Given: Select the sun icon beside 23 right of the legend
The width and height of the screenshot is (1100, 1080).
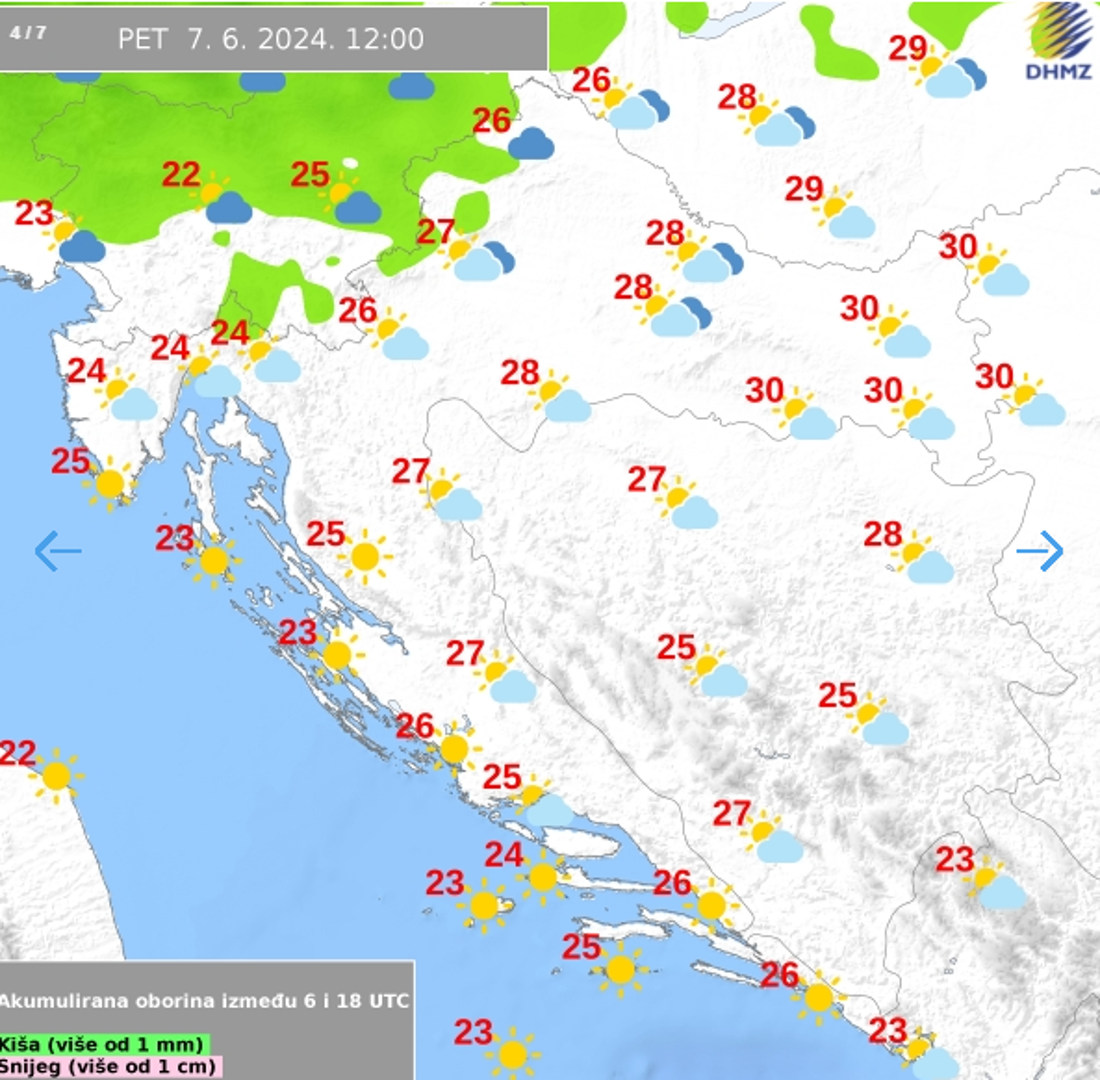Looking at the screenshot, I should click(x=512, y=1054).
